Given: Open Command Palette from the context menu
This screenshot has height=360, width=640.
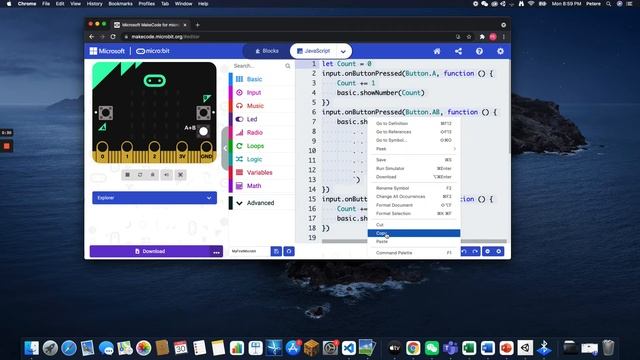Looking at the screenshot, I should 414,253.
